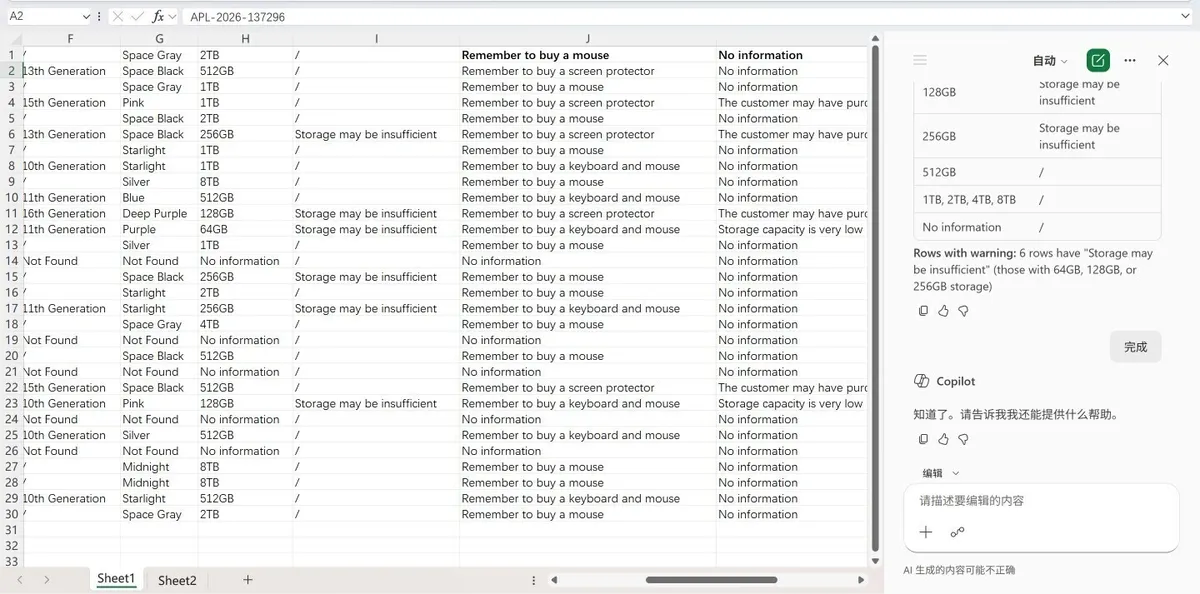Click the green new chat compose icon

[1098, 60]
